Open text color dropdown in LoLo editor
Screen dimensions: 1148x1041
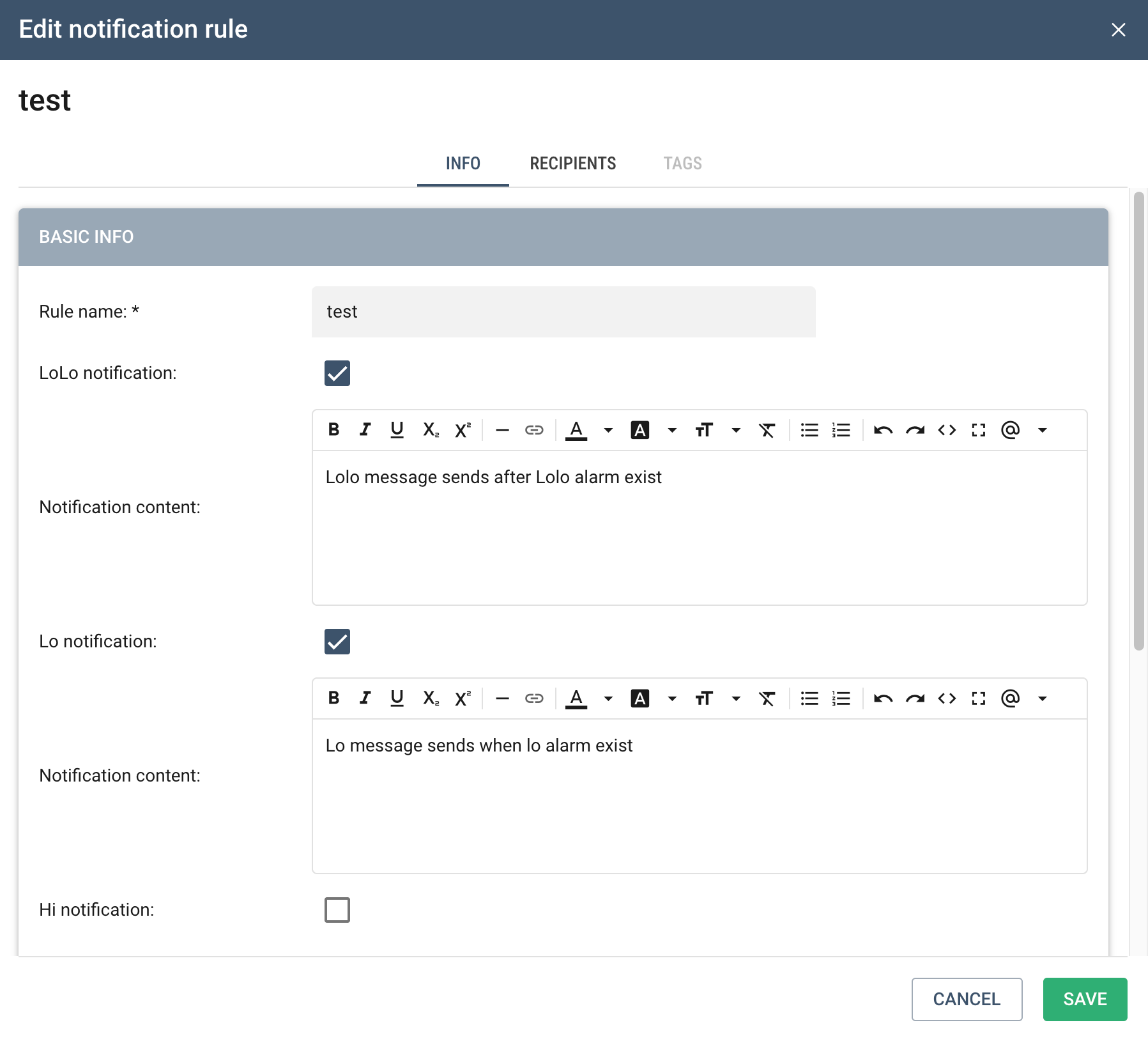pyautogui.click(x=608, y=430)
